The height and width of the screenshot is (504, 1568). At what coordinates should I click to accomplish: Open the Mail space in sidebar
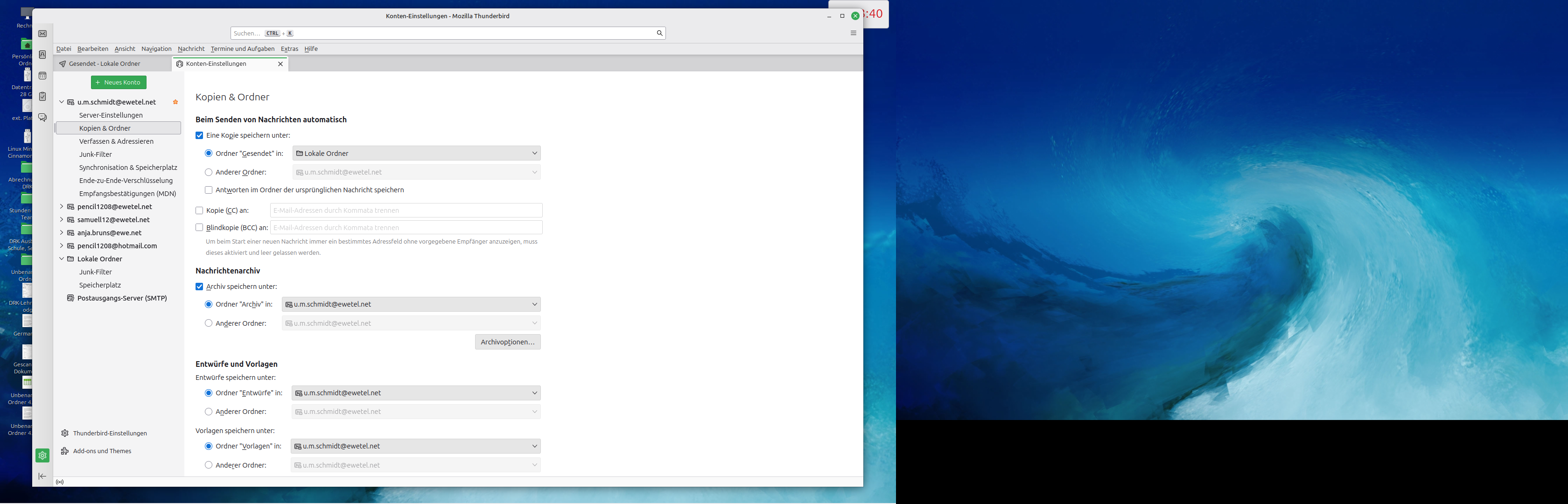(x=42, y=34)
